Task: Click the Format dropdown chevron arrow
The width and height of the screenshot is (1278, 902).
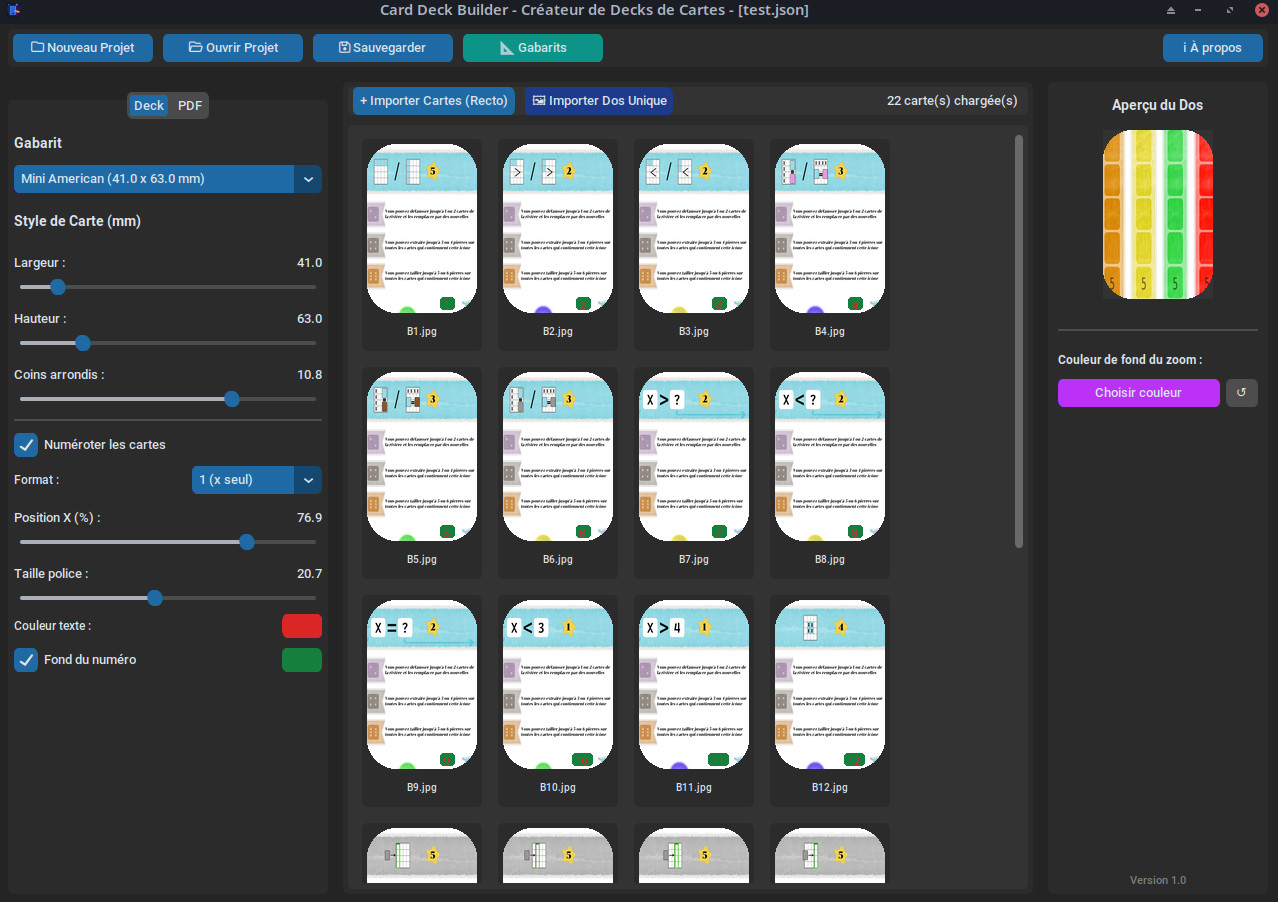Action: point(308,480)
